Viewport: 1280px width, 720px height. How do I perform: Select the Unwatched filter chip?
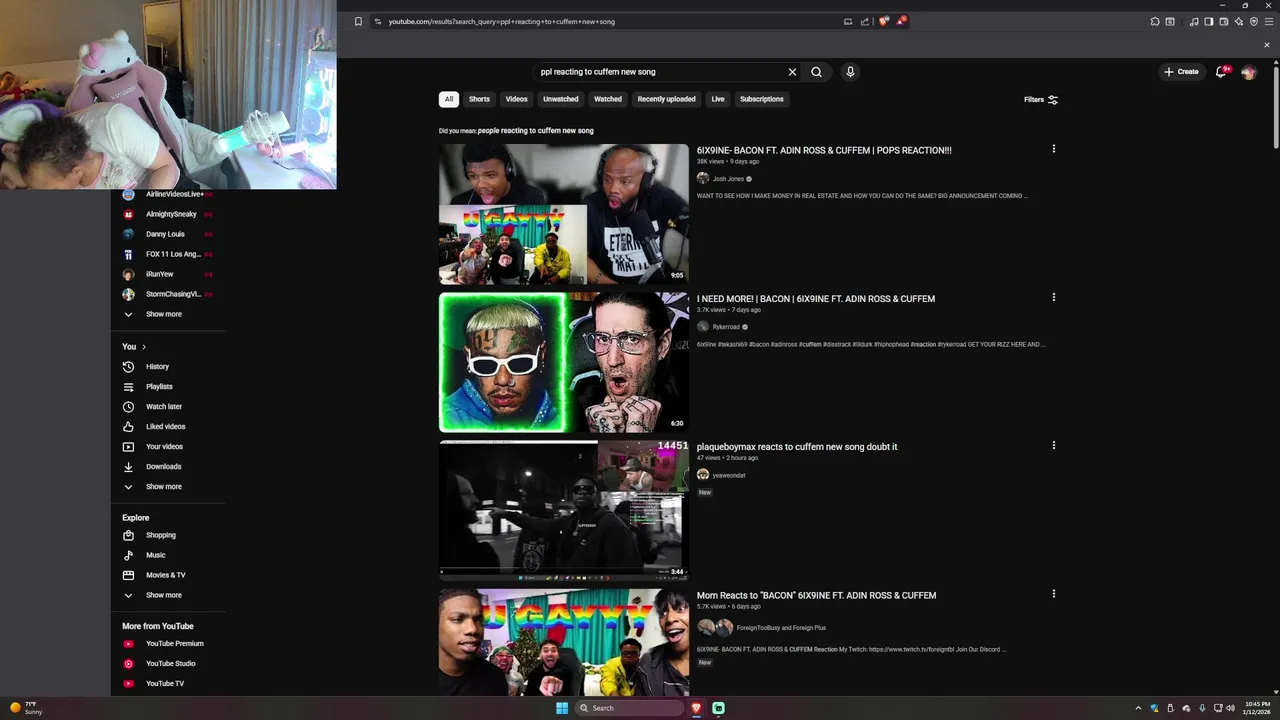(561, 99)
